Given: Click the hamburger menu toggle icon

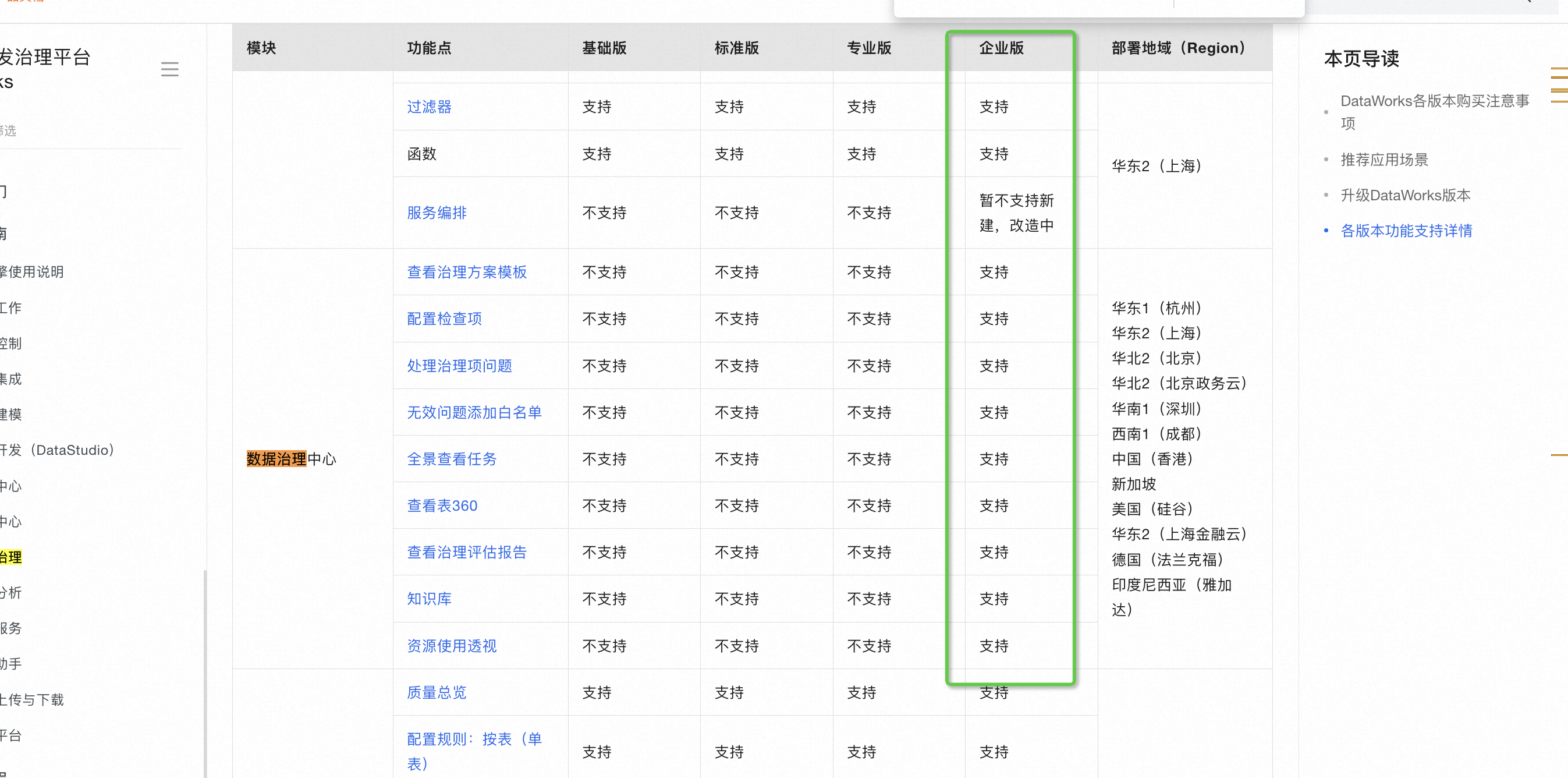Looking at the screenshot, I should (x=170, y=69).
